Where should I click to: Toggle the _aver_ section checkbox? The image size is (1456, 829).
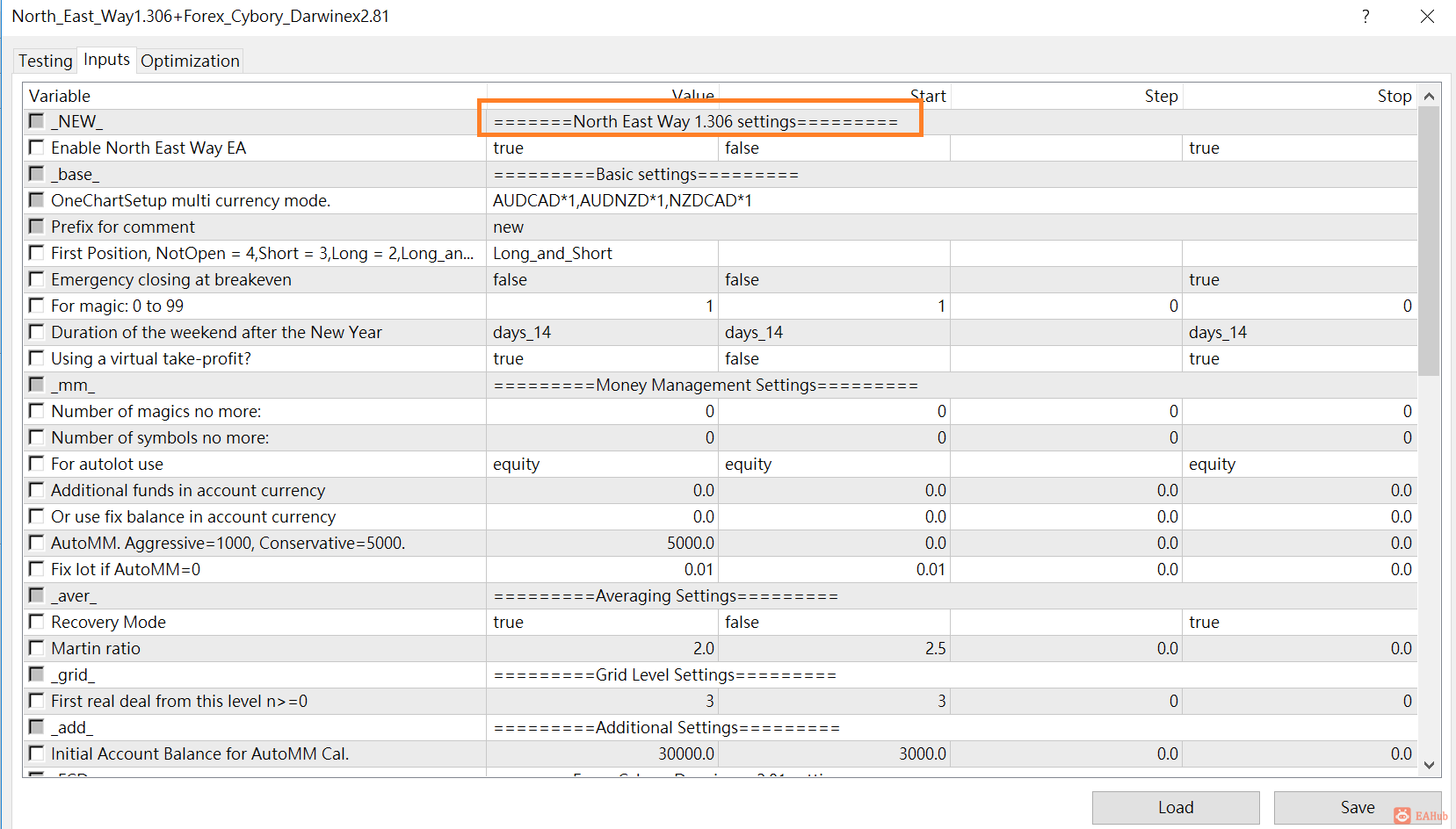click(x=37, y=595)
